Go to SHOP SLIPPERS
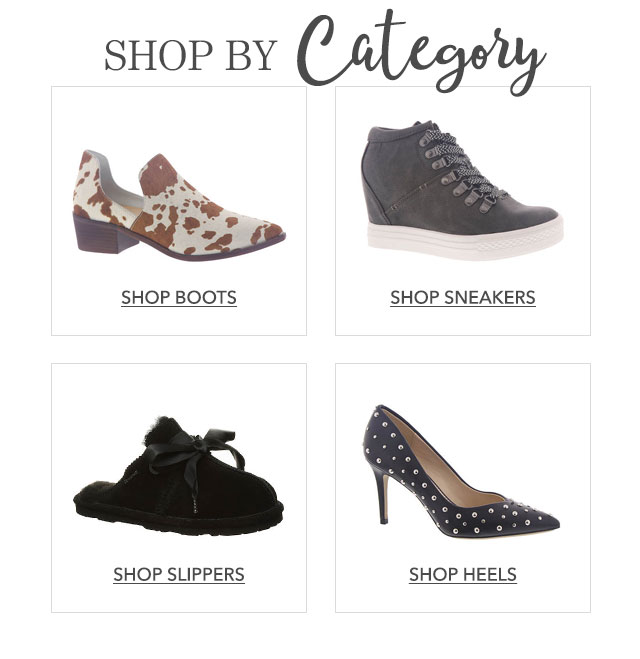The width and height of the screenshot is (640, 659). click(x=179, y=575)
